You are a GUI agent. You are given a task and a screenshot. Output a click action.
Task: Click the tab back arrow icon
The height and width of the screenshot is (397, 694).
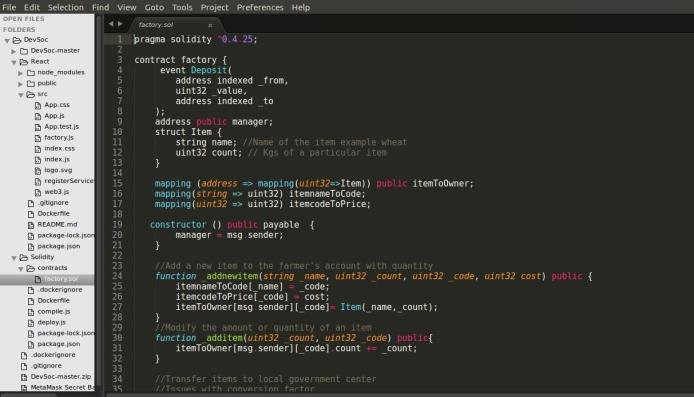111,24
